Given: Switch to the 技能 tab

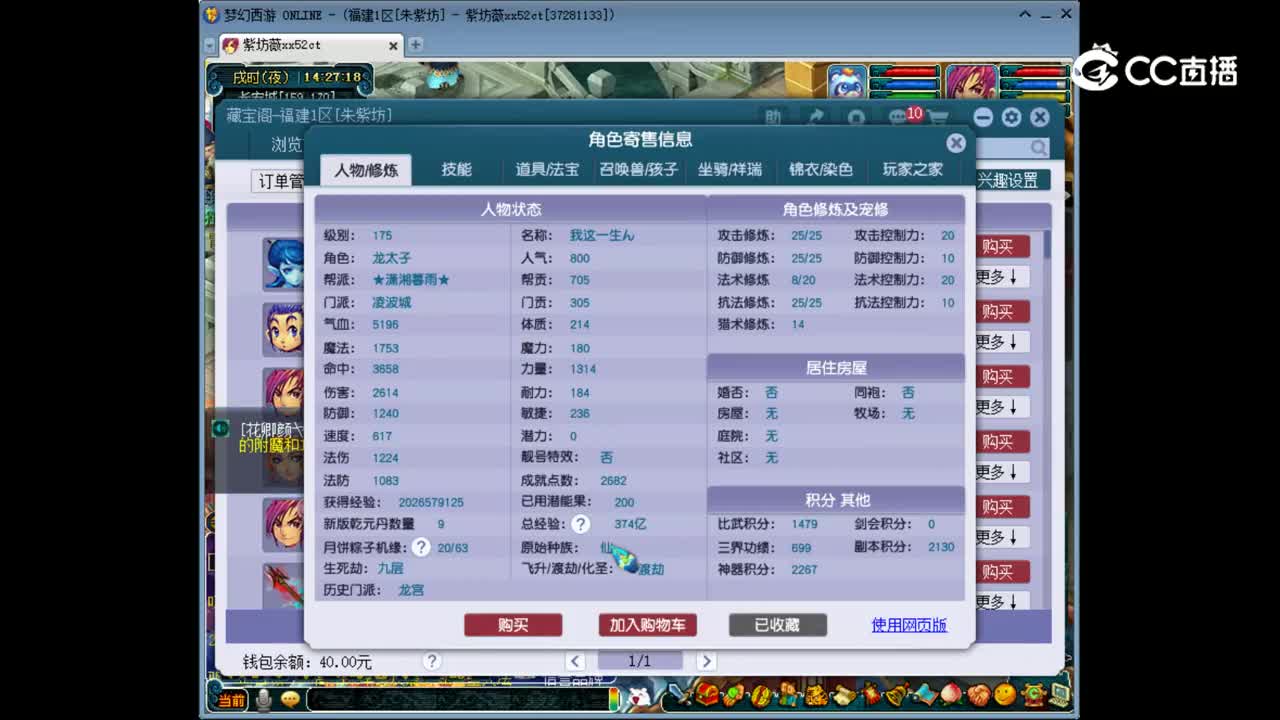Looking at the screenshot, I should click(x=456, y=170).
